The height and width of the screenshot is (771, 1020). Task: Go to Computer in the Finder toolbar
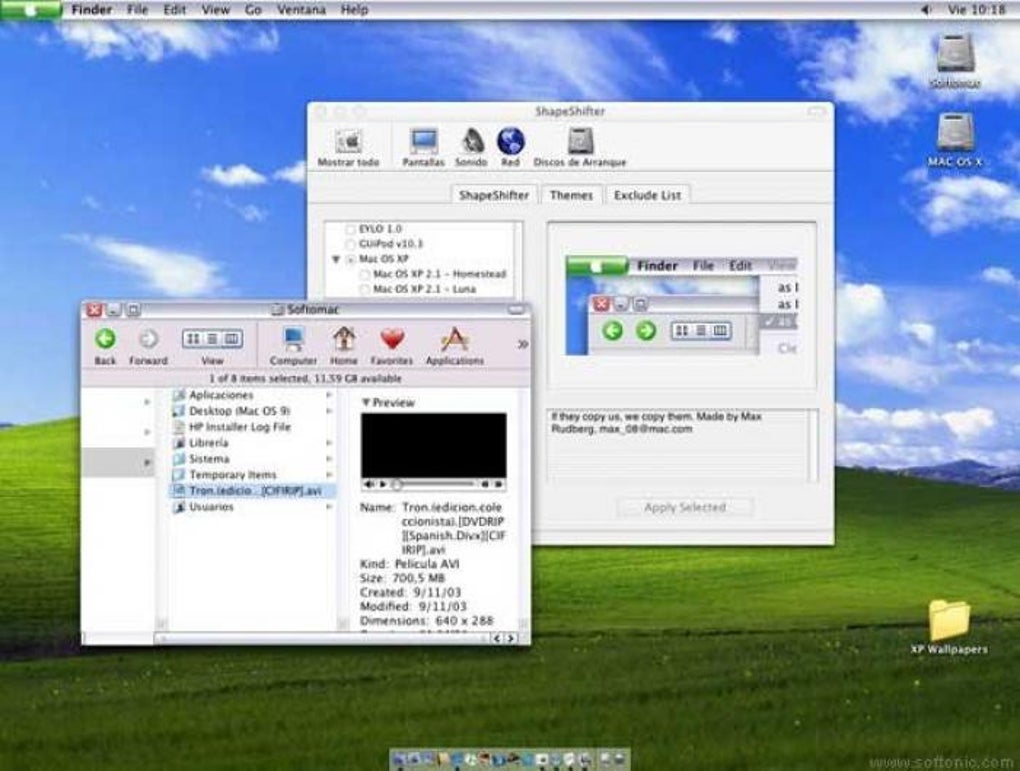(x=293, y=340)
